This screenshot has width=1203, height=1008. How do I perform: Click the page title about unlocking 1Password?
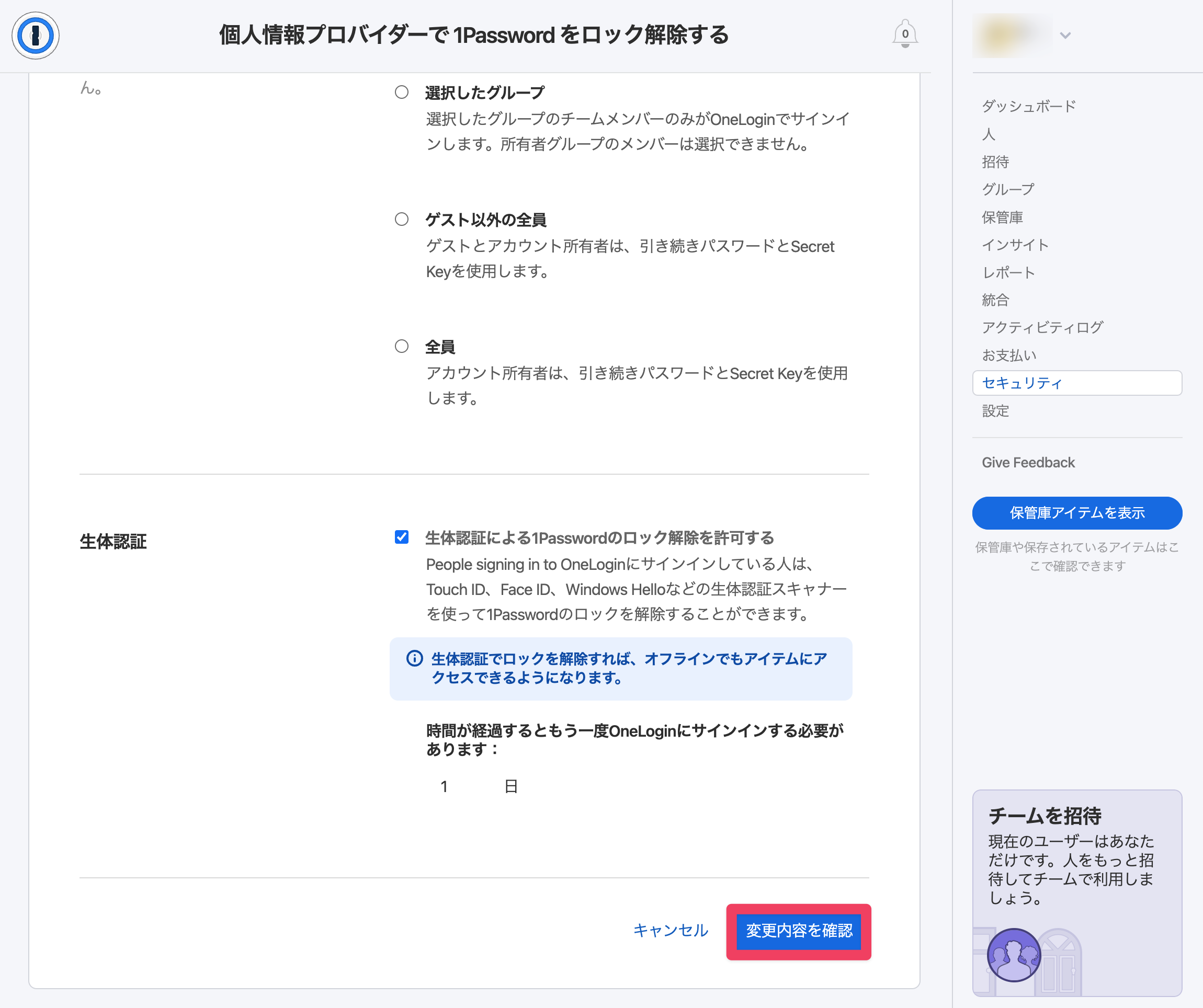click(x=474, y=35)
